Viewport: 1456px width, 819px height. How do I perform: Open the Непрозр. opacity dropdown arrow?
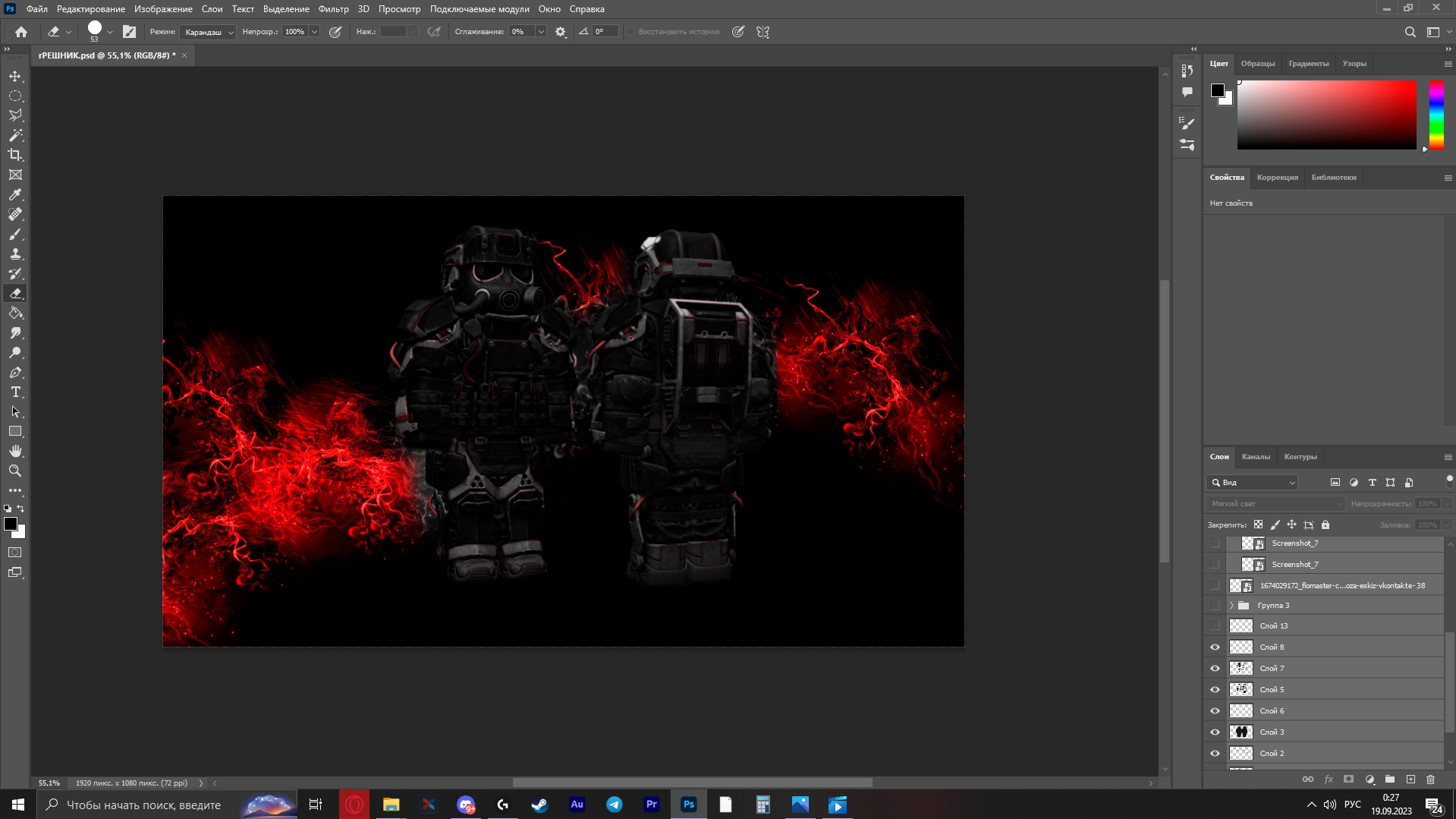click(314, 32)
